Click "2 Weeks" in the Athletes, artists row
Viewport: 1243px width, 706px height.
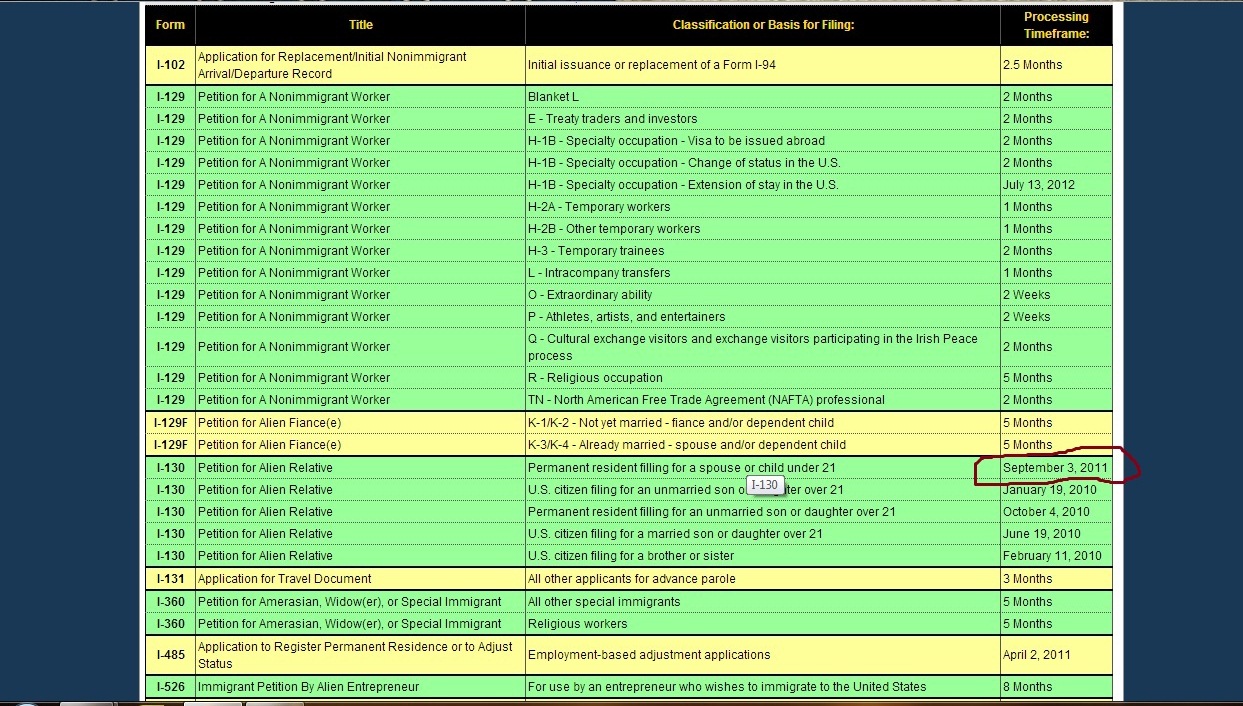(1027, 317)
